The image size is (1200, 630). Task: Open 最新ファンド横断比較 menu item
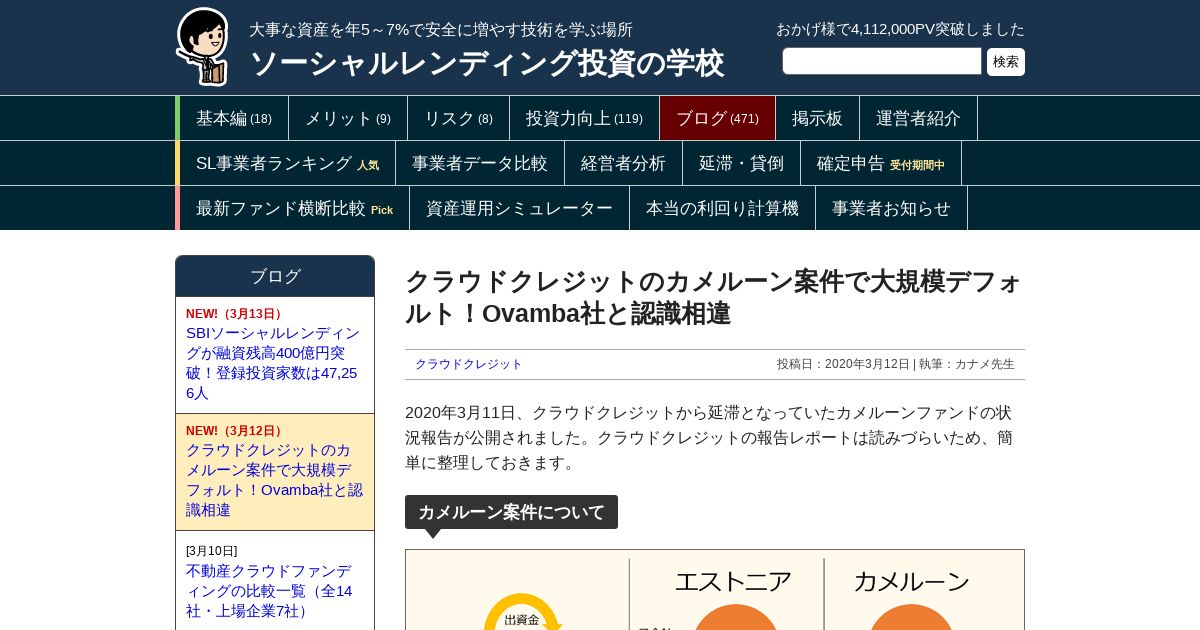tap(294, 208)
